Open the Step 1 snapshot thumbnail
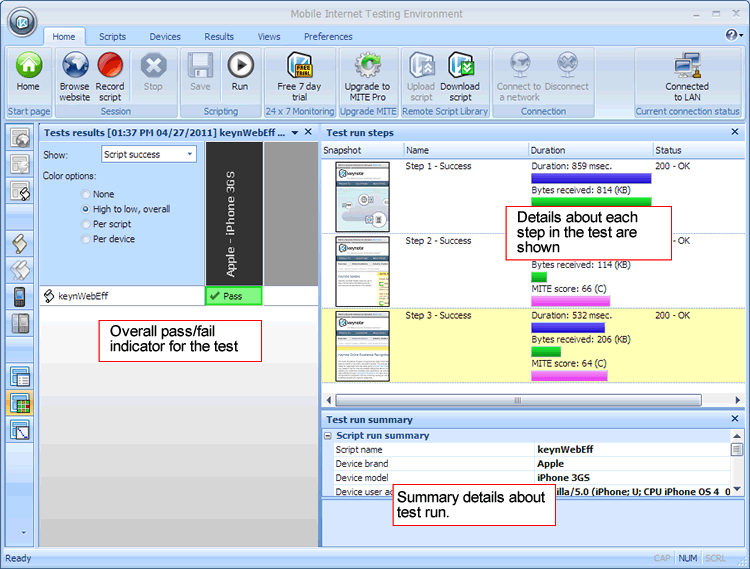Viewport: 750px width, 569px height. pyautogui.click(x=363, y=197)
